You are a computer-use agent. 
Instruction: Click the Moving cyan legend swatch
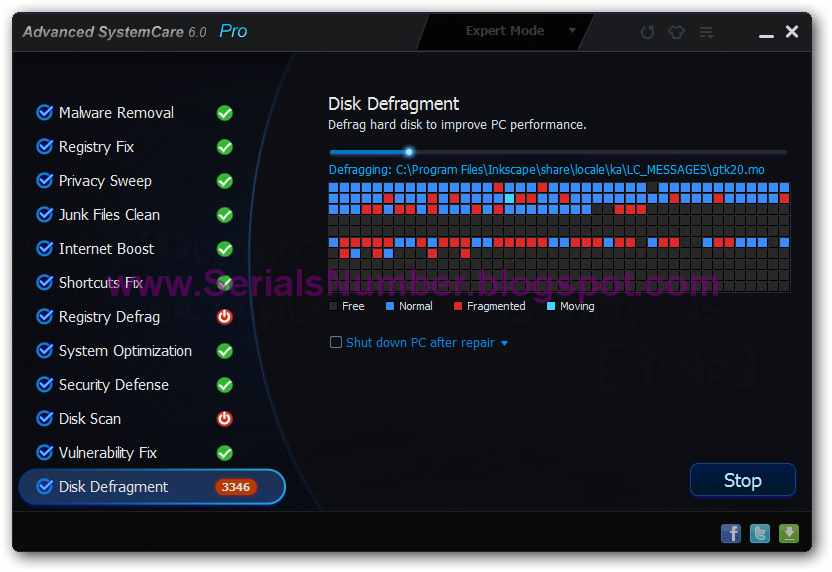(550, 306)
